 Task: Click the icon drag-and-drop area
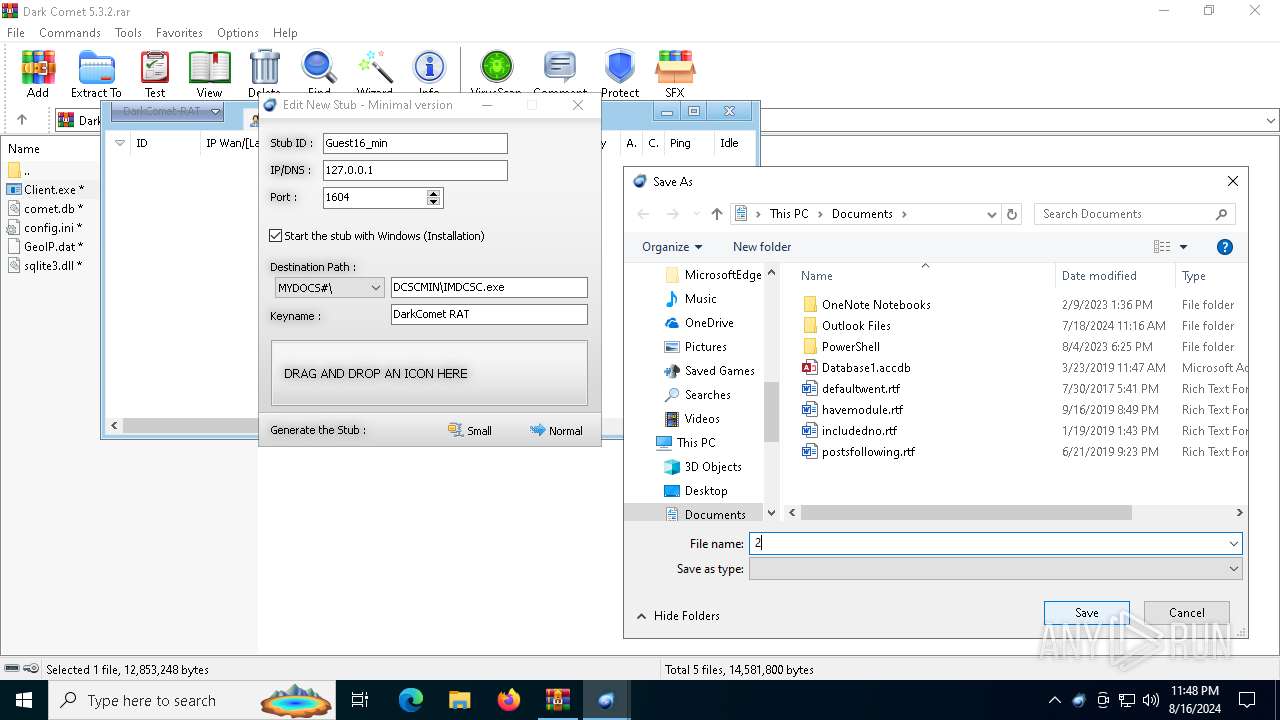[x=429, y=373]
